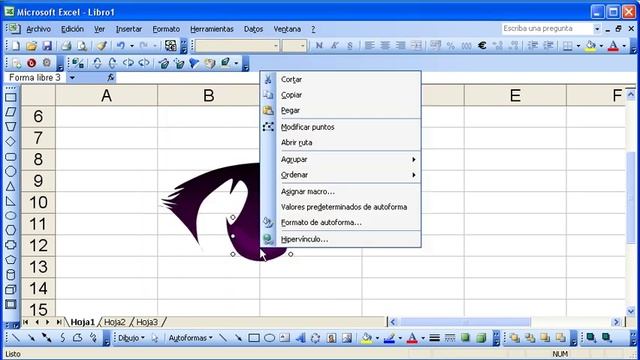Open Print Preview from the toolbar

point(82,46)
